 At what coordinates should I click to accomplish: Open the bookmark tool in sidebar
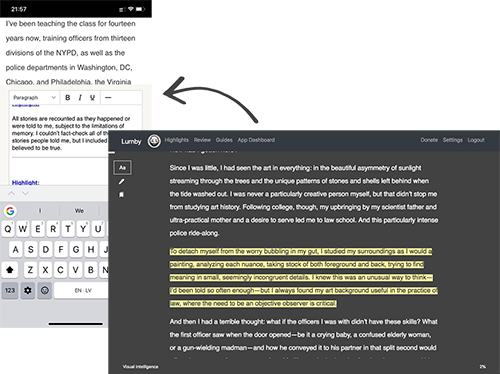(x=122, y=194)
